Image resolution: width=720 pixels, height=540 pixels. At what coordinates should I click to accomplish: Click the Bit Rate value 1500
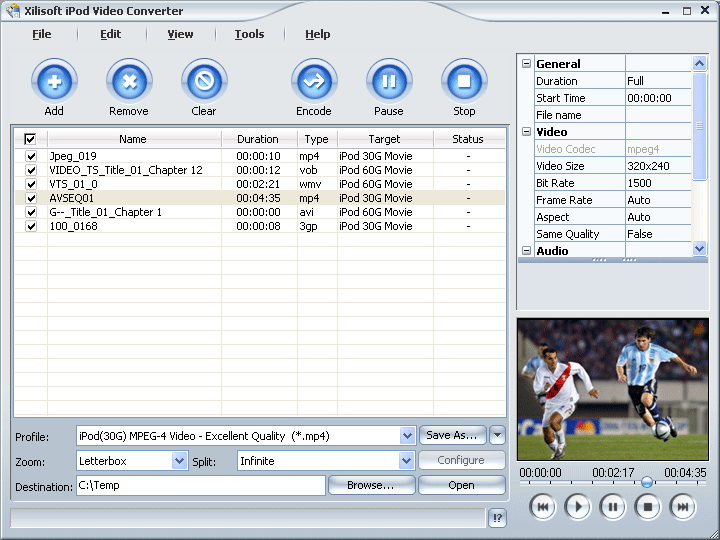pyautogui.click(x=658, y=183)
